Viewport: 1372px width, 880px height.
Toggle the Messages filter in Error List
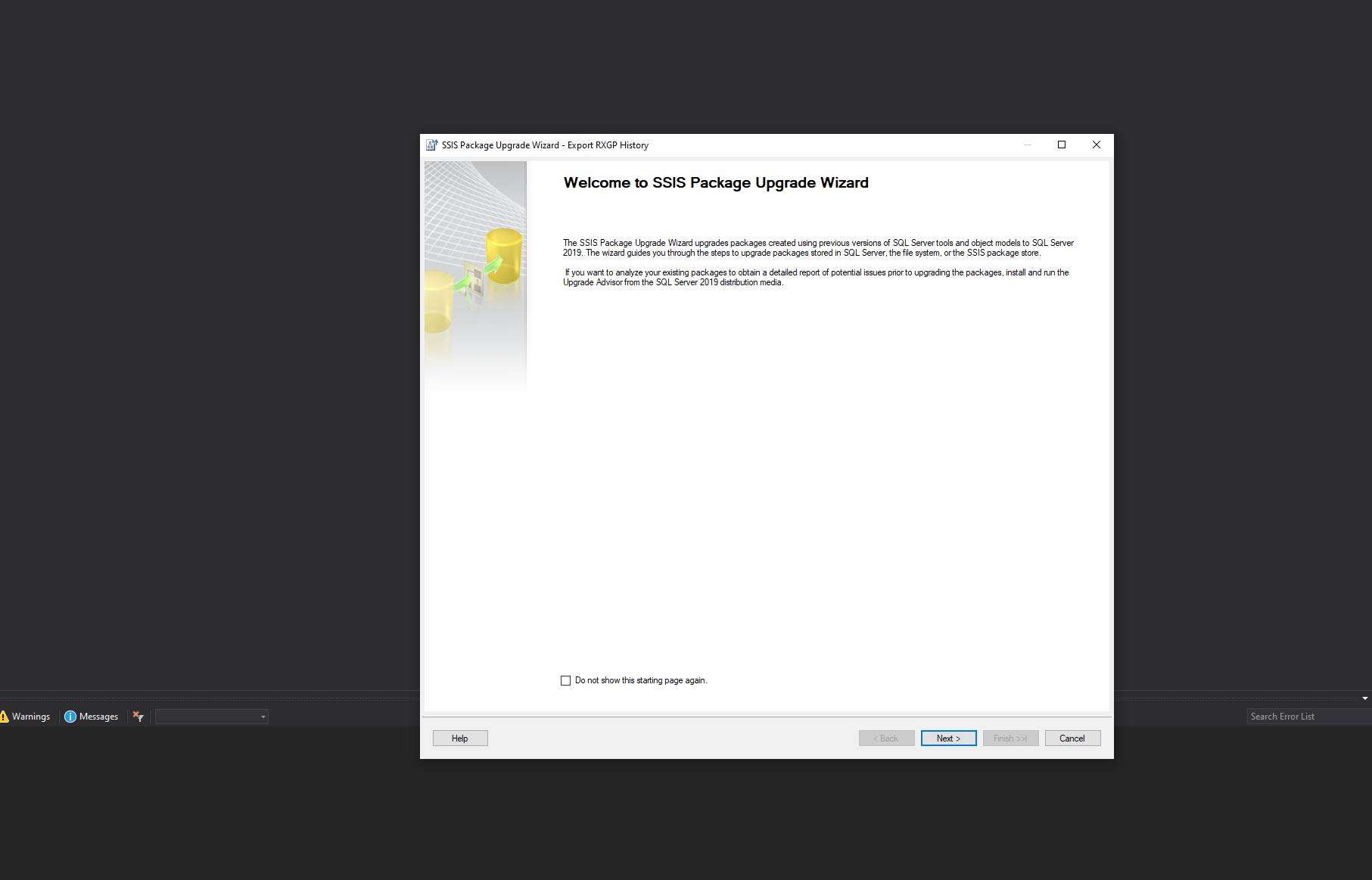point(92,717)
